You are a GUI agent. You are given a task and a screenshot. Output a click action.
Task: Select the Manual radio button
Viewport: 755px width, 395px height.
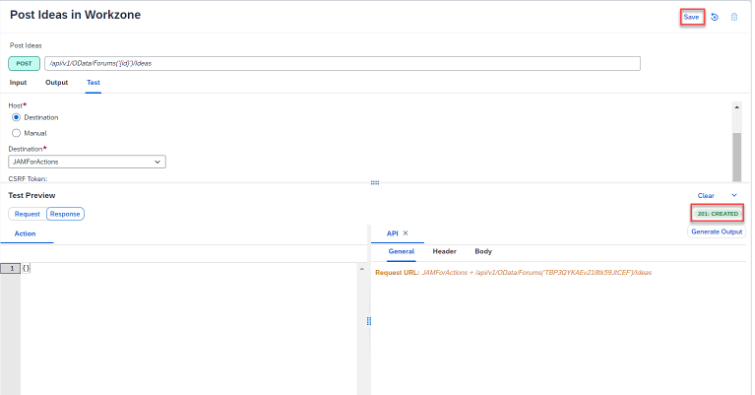coord(16,133)
